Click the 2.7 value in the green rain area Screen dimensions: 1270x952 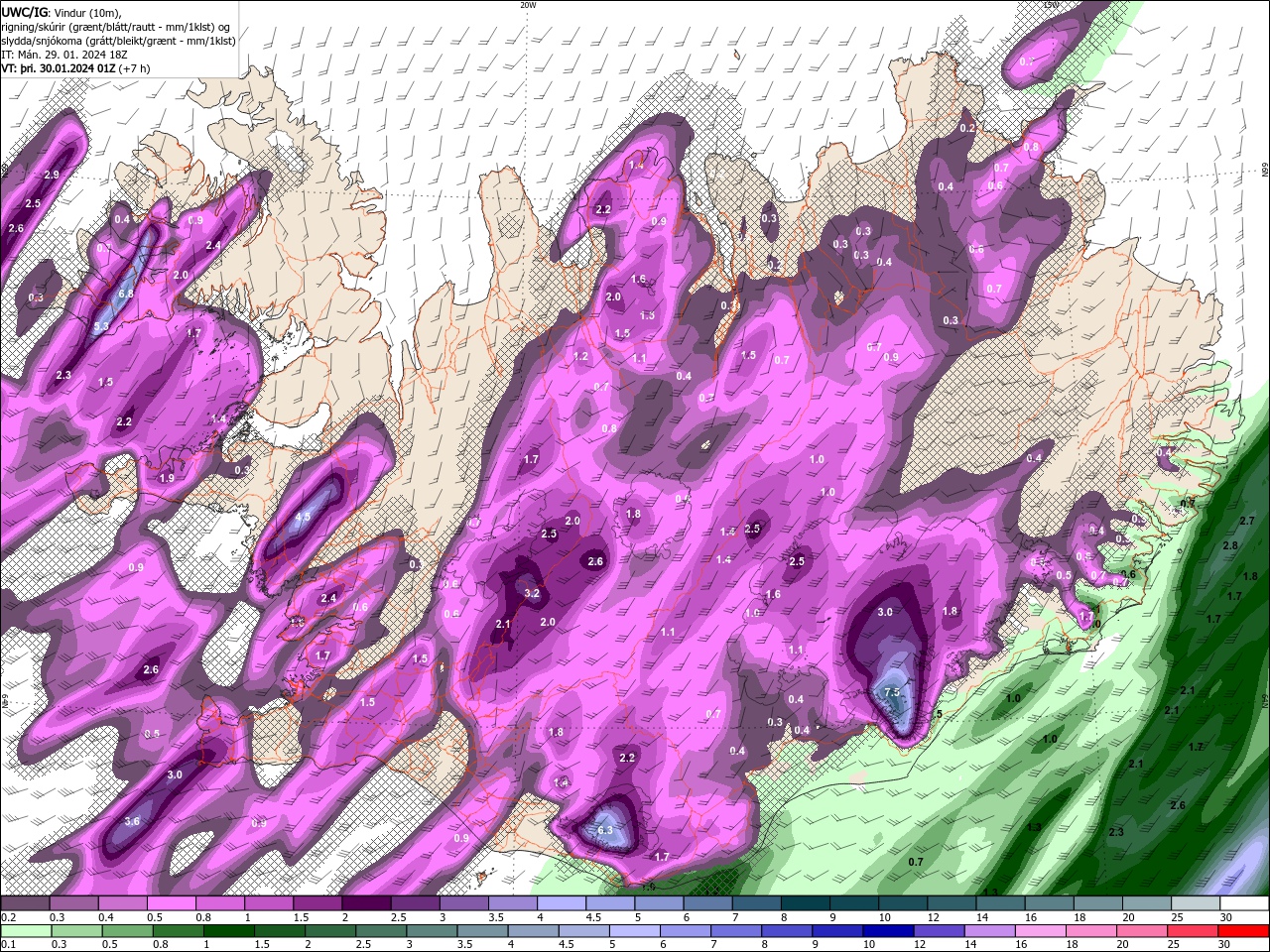[x=1247, y=520]
